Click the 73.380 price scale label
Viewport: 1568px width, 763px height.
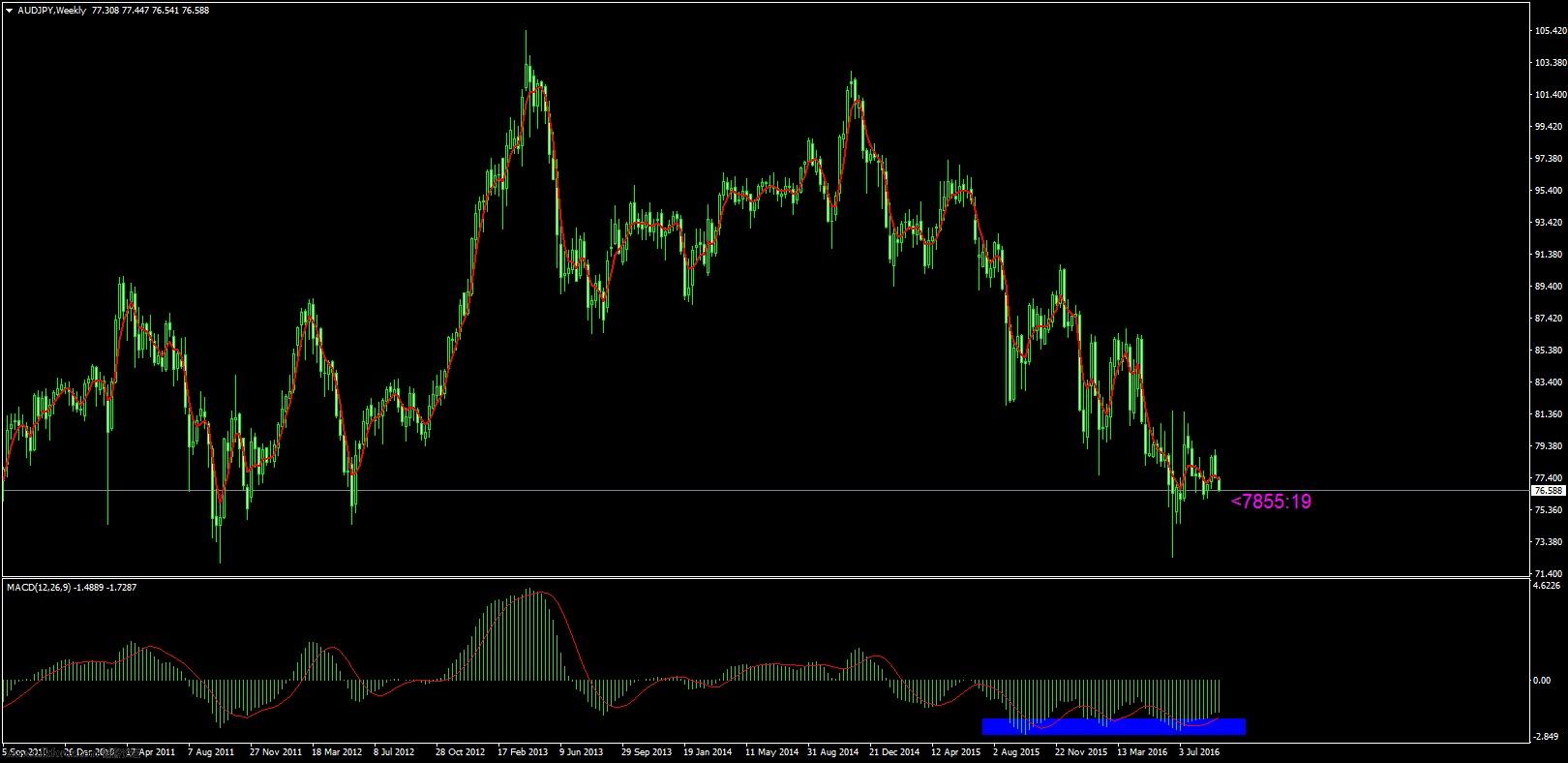tap(1550, 542)
